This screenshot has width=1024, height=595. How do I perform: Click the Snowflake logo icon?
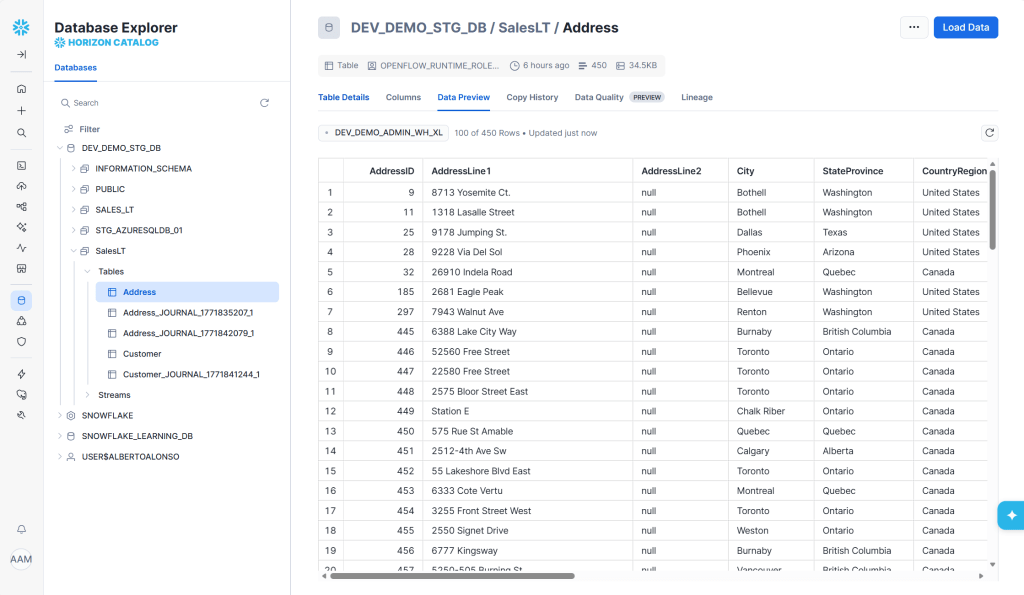[21, 27]
